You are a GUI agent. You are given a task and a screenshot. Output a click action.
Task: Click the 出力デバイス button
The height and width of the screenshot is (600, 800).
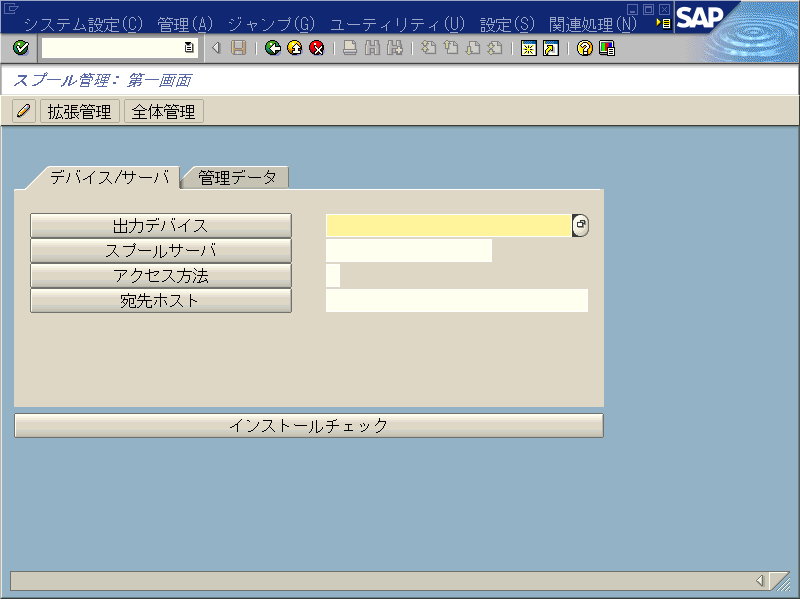coord(161,226)
